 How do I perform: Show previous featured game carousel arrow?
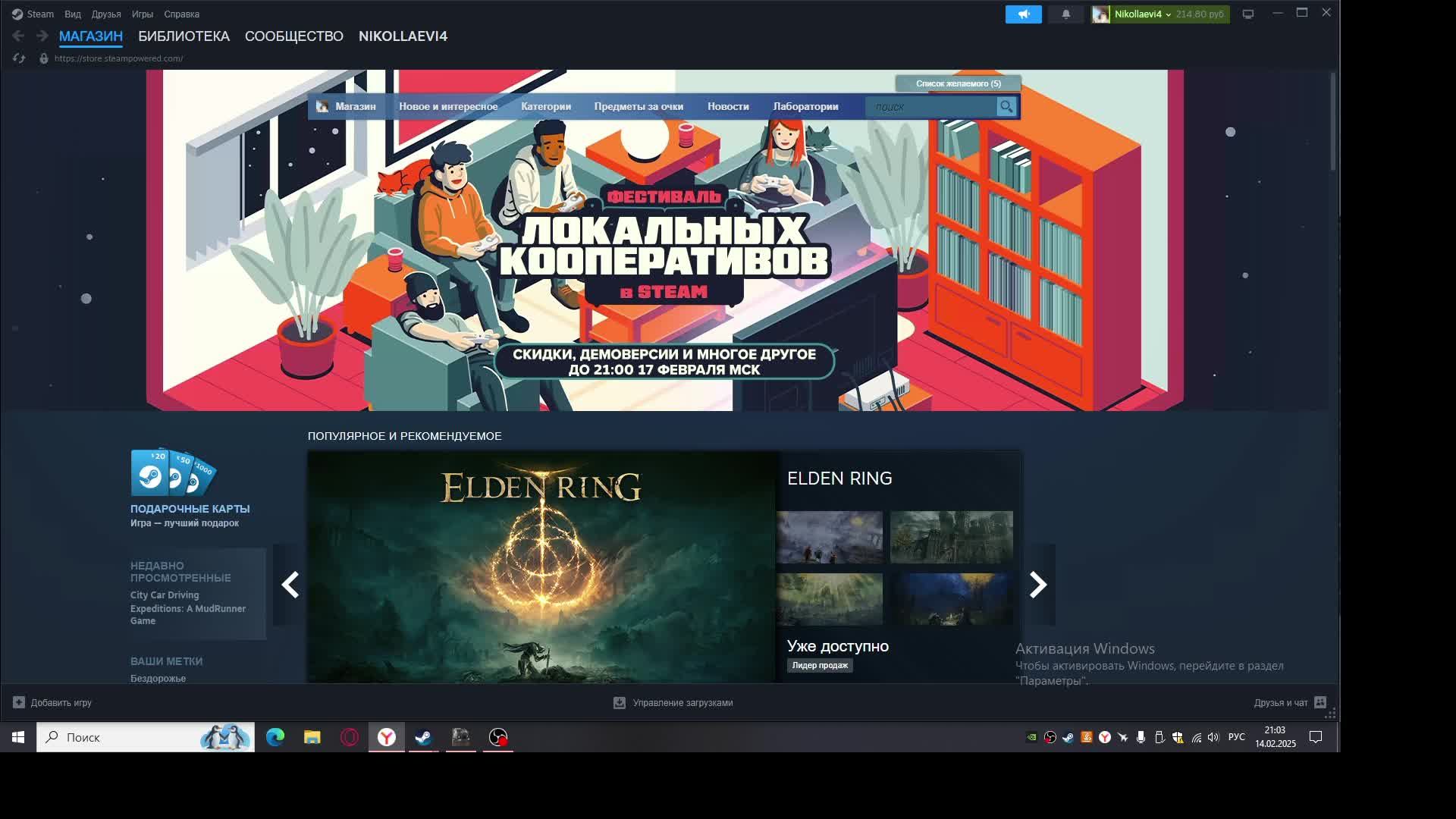290,585
